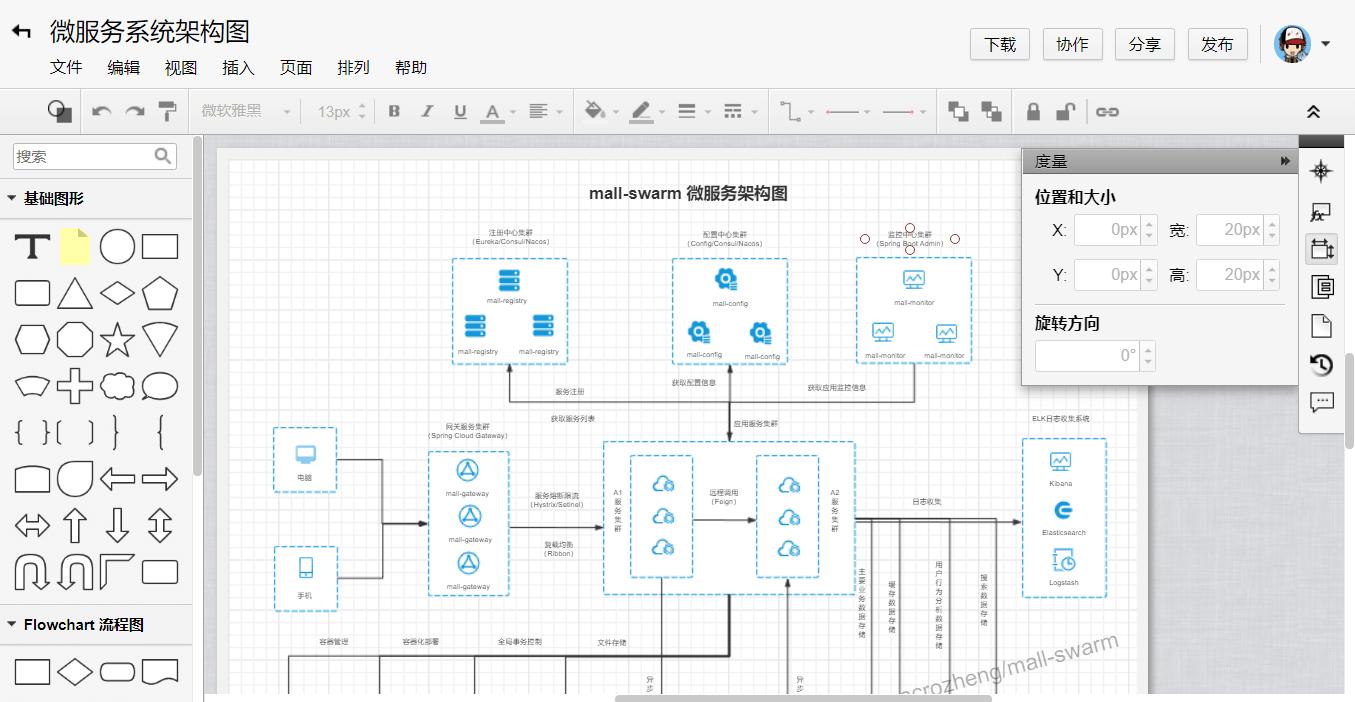Viewport: 1355px width, 702px height.
Task: Toggle bold text formatting
Action: coord(394,111)
